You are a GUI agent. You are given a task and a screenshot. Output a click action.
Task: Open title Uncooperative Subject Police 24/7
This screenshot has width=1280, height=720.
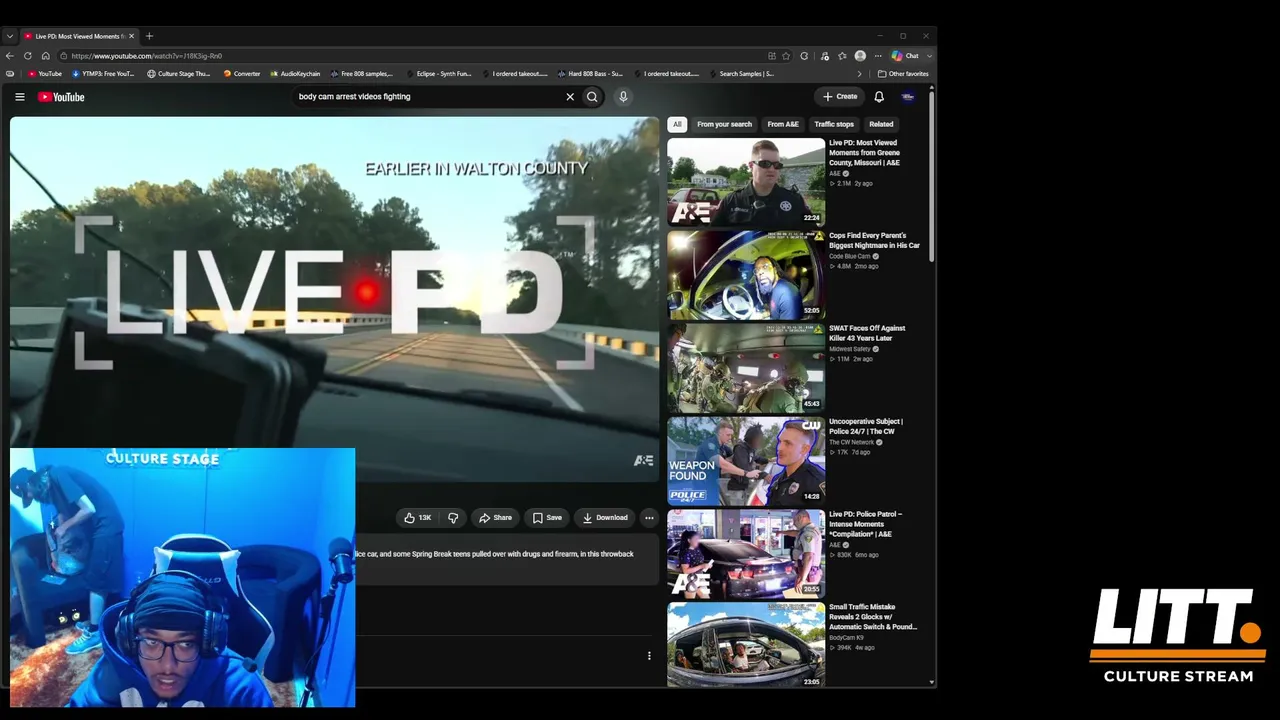(x=866, y=426)
